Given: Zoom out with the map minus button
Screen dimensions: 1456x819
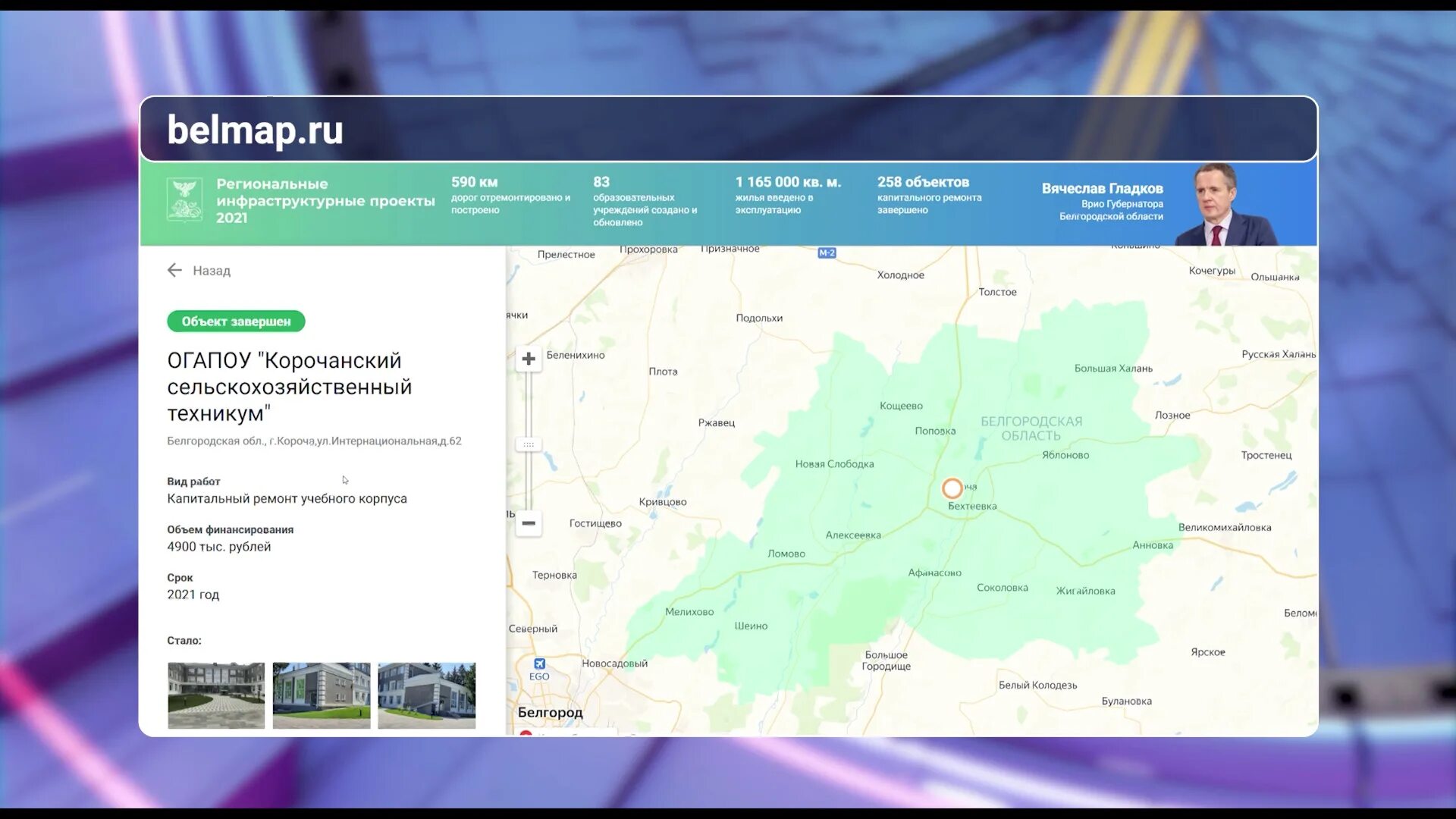Looking at the screenshot, I should [529, 523].
